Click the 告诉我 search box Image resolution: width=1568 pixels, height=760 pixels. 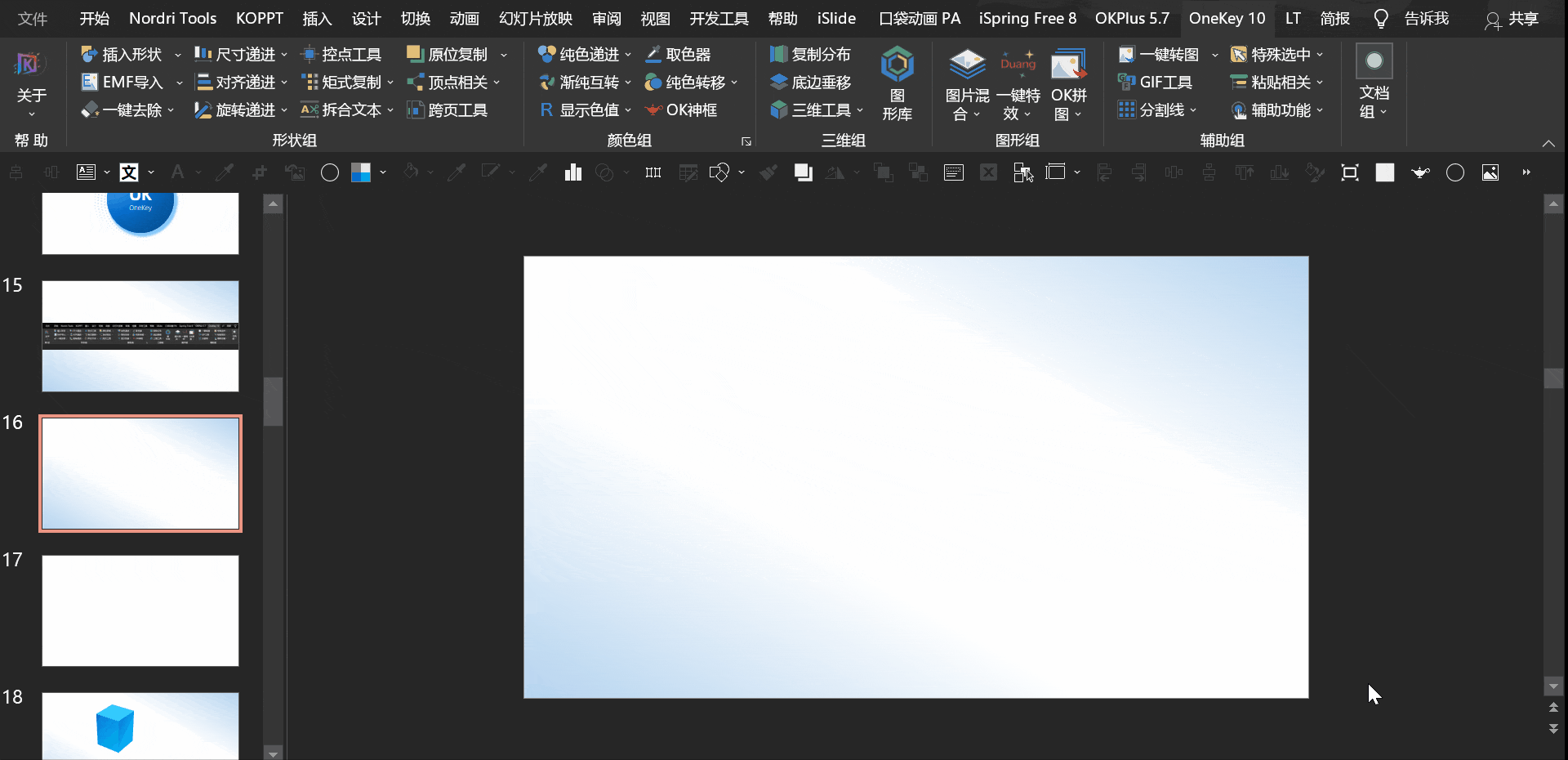point(1427,19)
